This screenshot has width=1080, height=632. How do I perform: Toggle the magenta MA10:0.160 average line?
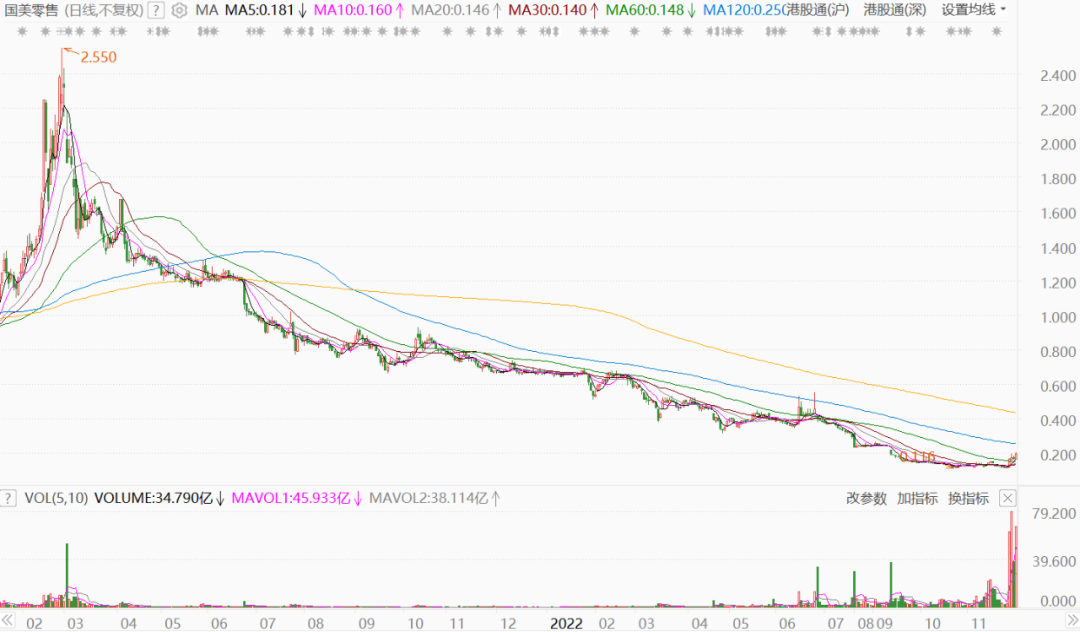point(353,10)
